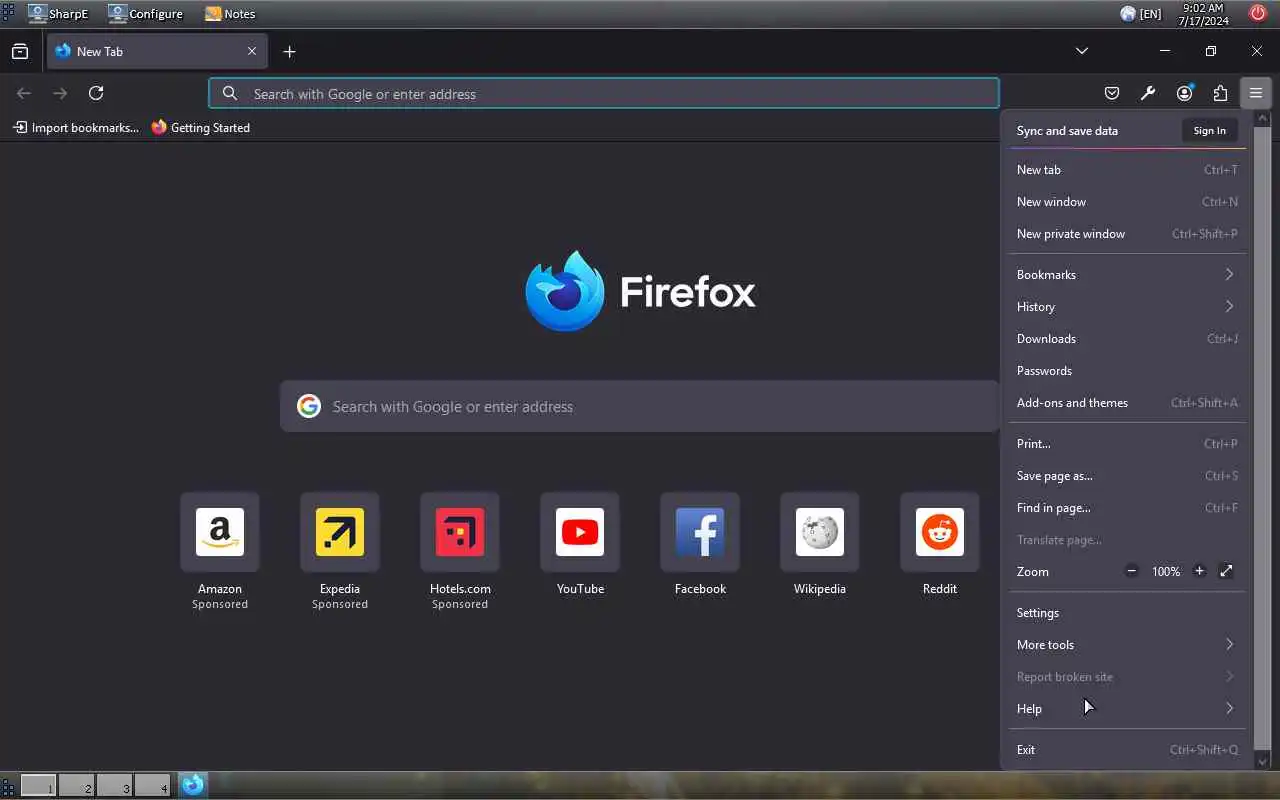Open Getting Started bookmark

point(201,127)
